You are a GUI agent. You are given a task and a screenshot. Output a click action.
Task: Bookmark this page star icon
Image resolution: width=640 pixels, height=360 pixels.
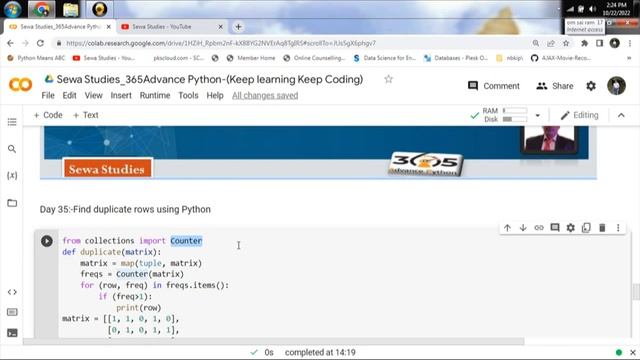tap(566, 43)
